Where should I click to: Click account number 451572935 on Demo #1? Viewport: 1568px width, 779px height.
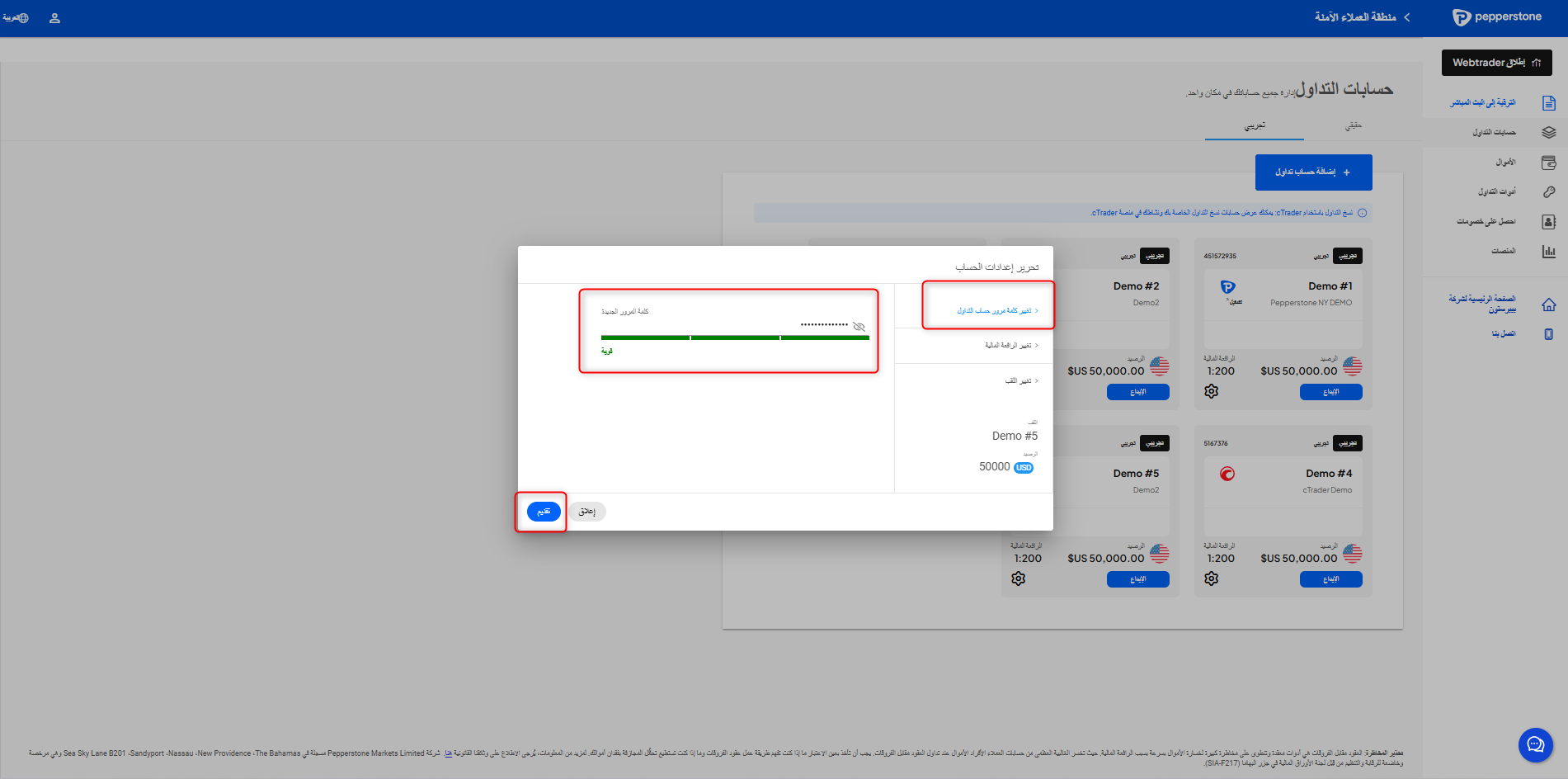click(x=1220, y=256)
